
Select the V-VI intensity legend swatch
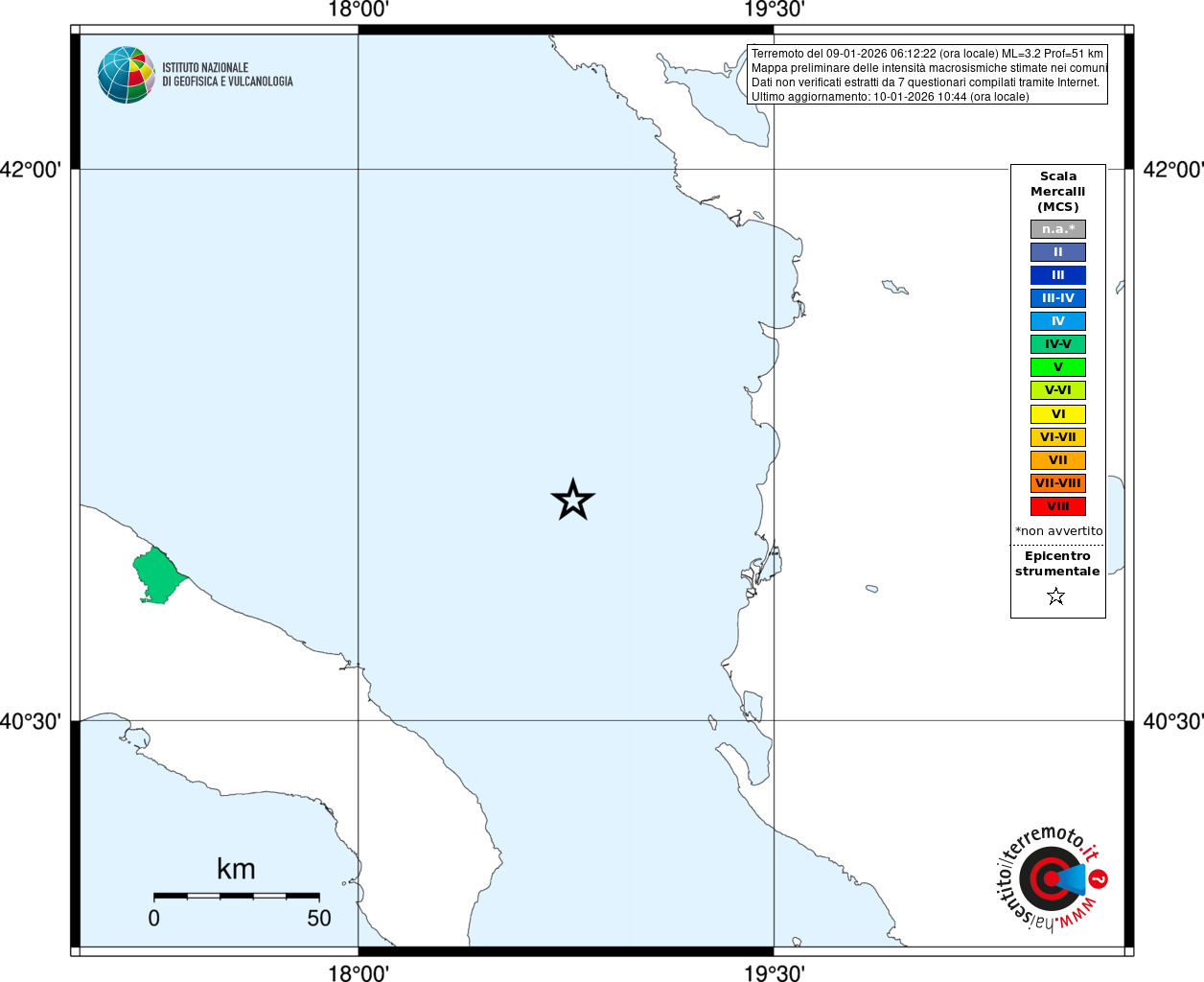pyautogui.click(x=1058, y=390)
